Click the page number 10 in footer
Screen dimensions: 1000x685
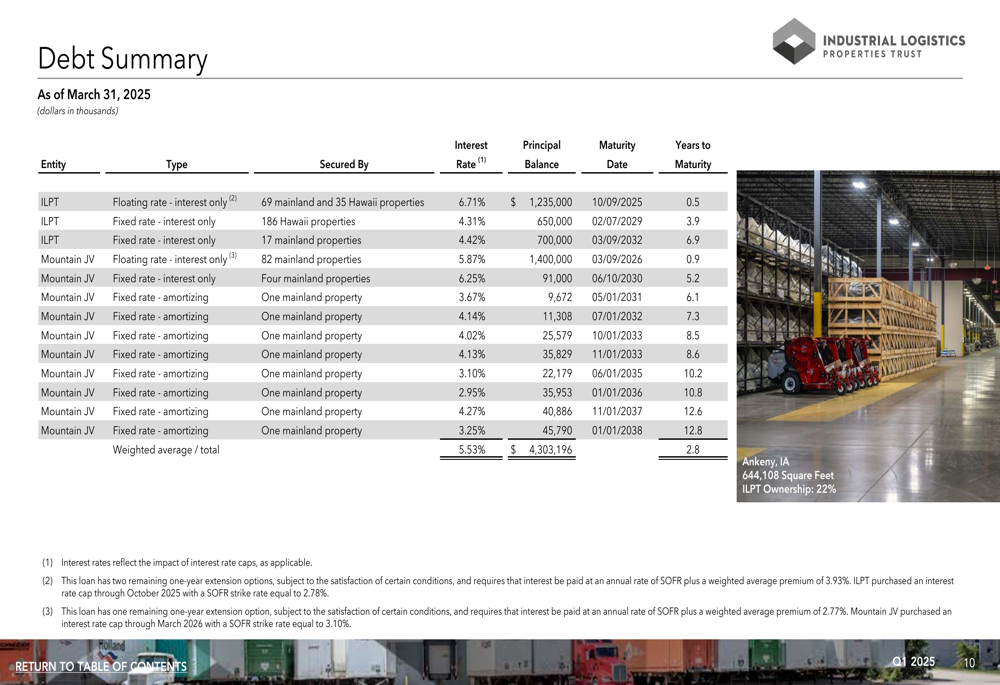click(x=969, y=663)
